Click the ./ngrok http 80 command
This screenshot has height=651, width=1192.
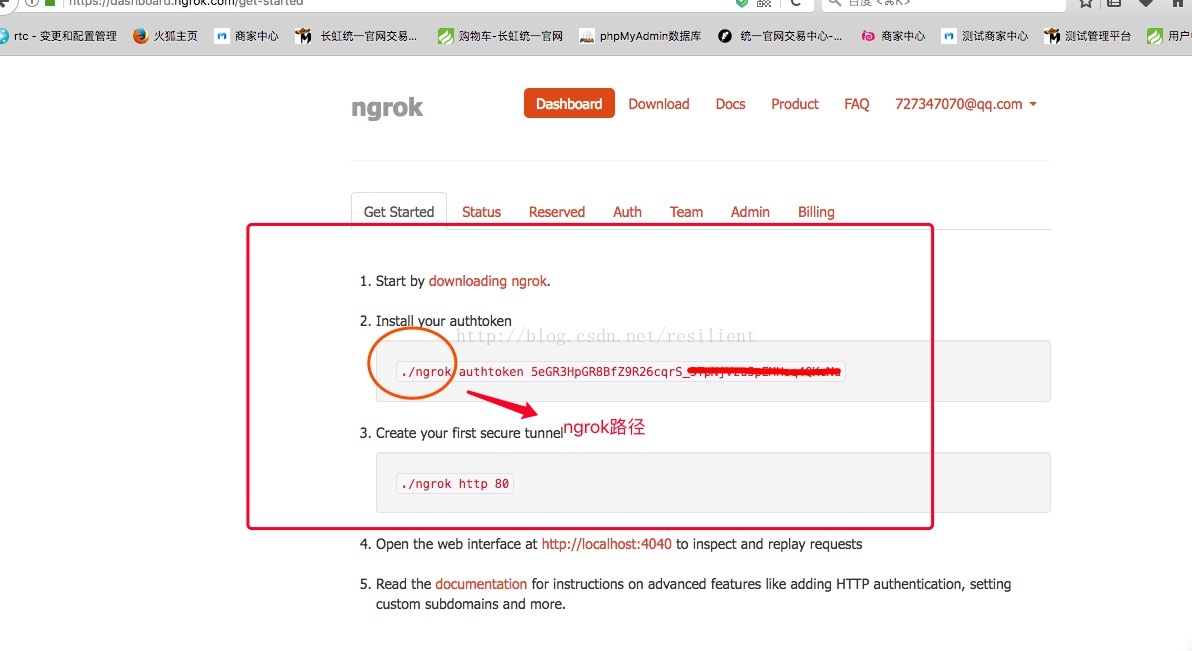pyautogui.click(x=455, y=484)
